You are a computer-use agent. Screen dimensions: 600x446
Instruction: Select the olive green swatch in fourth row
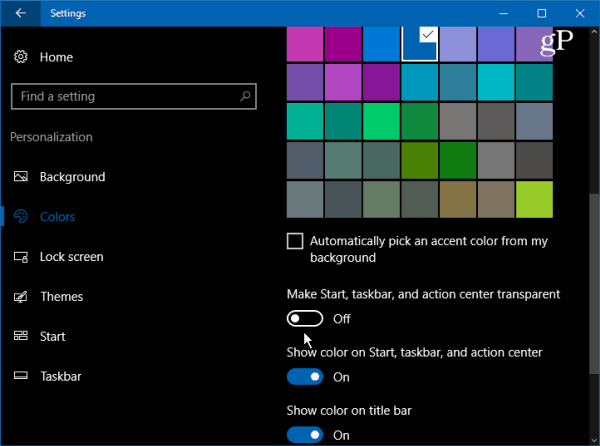tap(419, 160)
